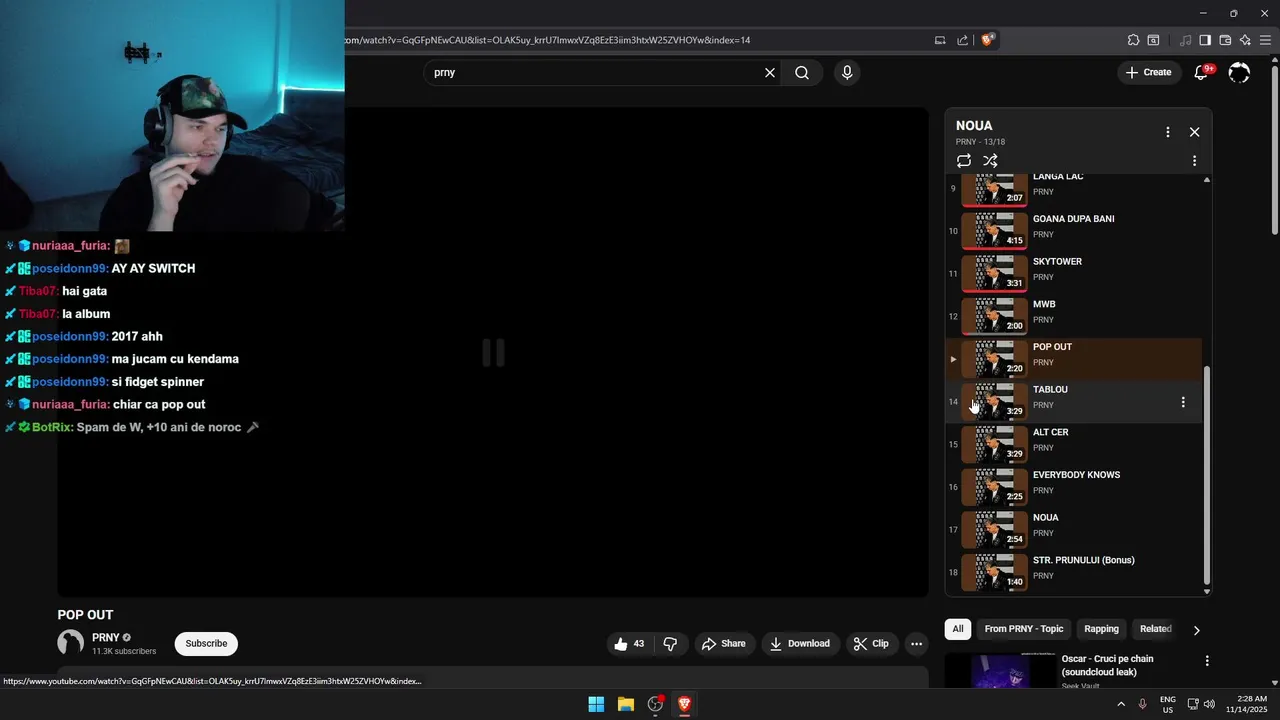Click the share page icon in address bar
Image resolution: width=1280 pixels, height=720 pixels.
pos(963,40)
